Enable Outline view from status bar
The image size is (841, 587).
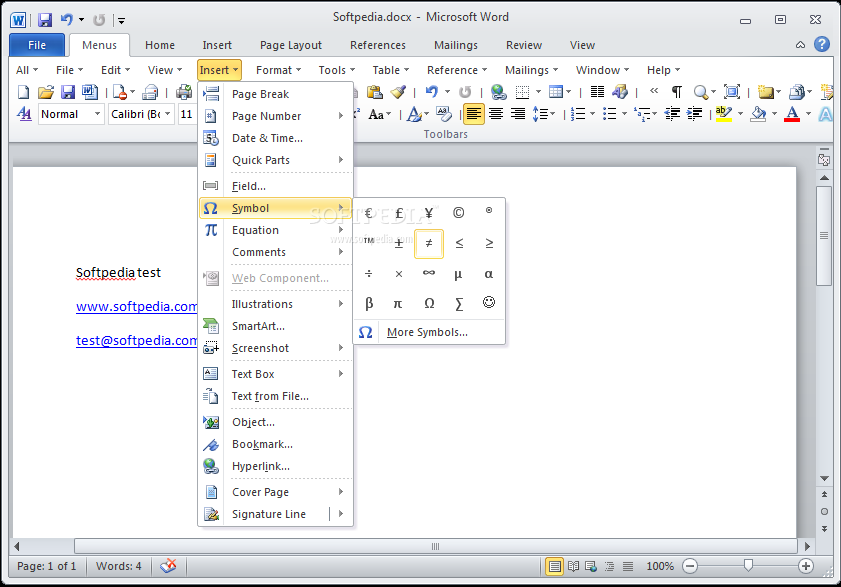pyautogui.click(x=609, y=566)
